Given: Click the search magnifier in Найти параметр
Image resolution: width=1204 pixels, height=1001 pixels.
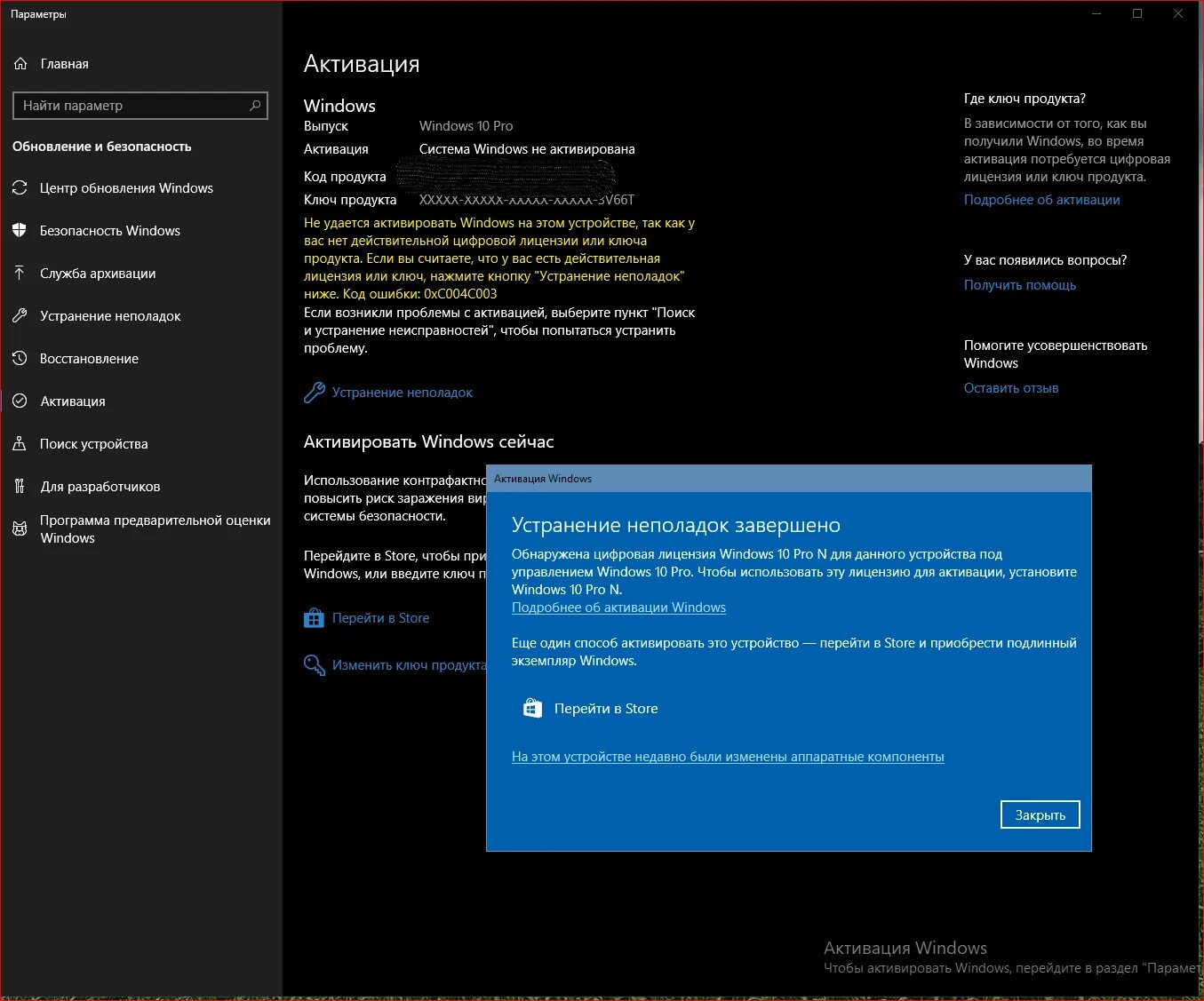Looking at the screenshot, I should (255, 106).
